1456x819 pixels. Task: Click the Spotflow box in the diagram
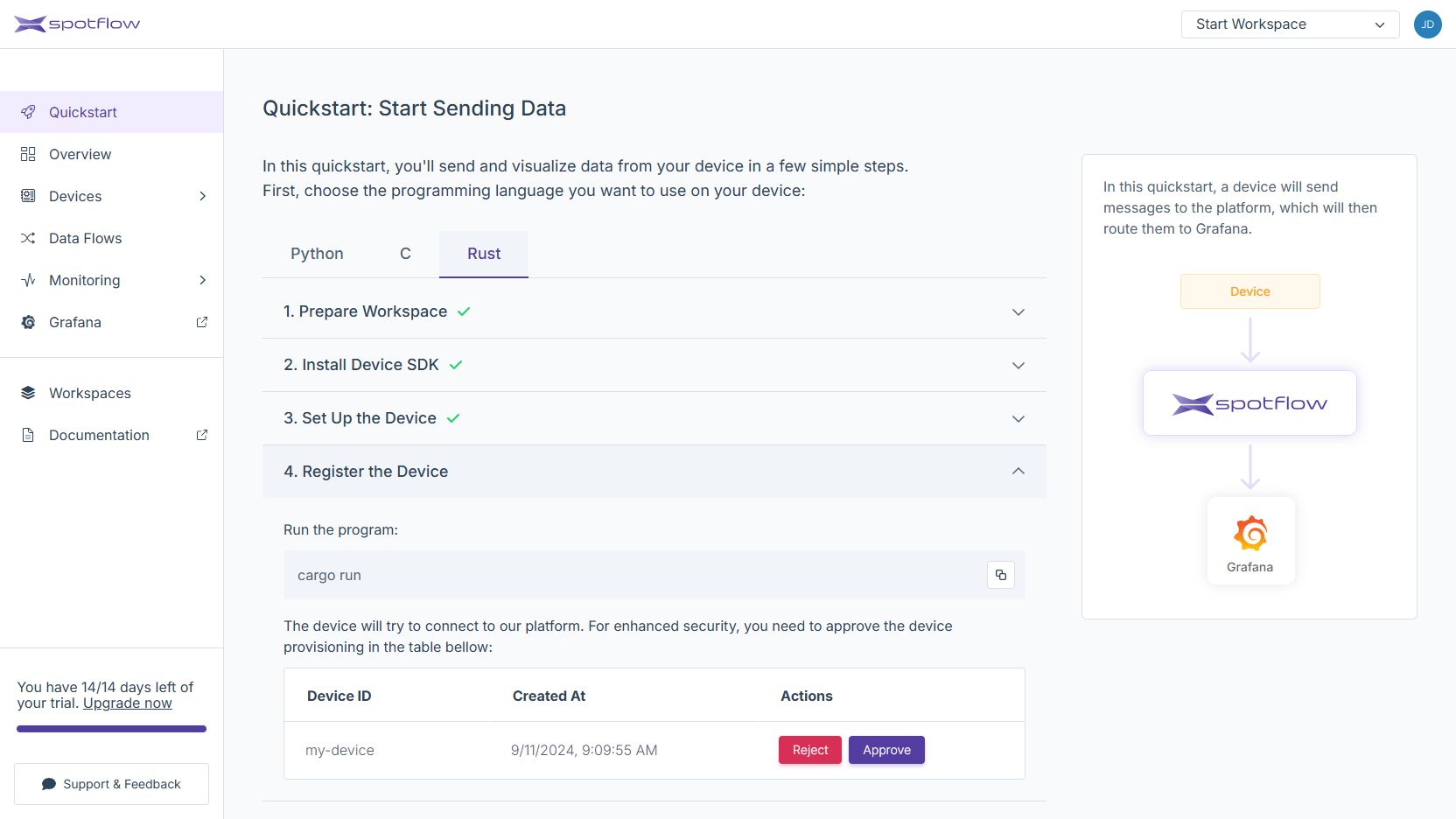(1249, 403)
